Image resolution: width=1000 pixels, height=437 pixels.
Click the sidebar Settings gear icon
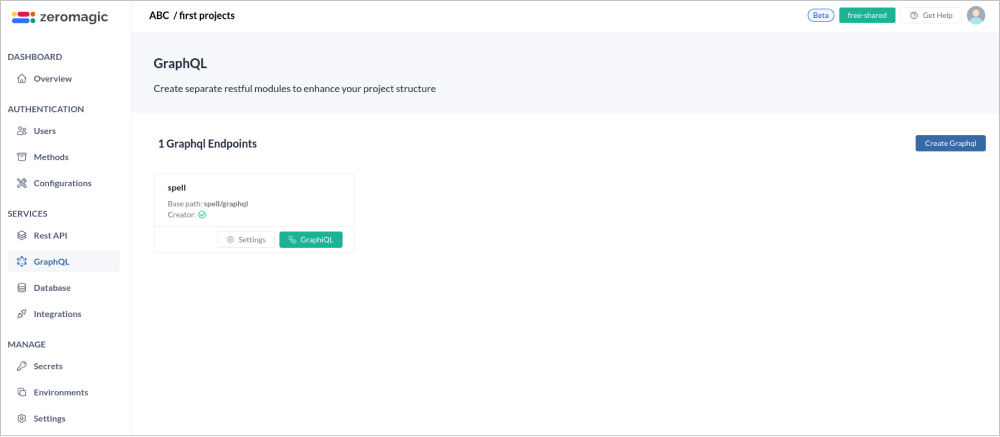click(22, 419)
